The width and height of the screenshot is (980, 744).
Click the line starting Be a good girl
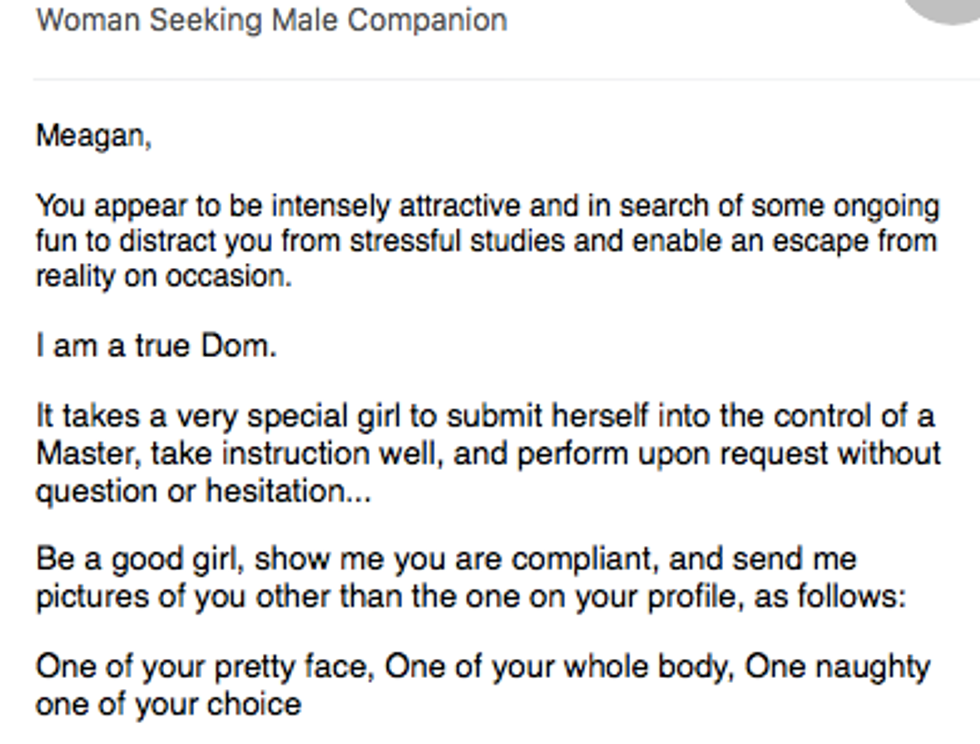pyautogui.click(x=446, y=558)
